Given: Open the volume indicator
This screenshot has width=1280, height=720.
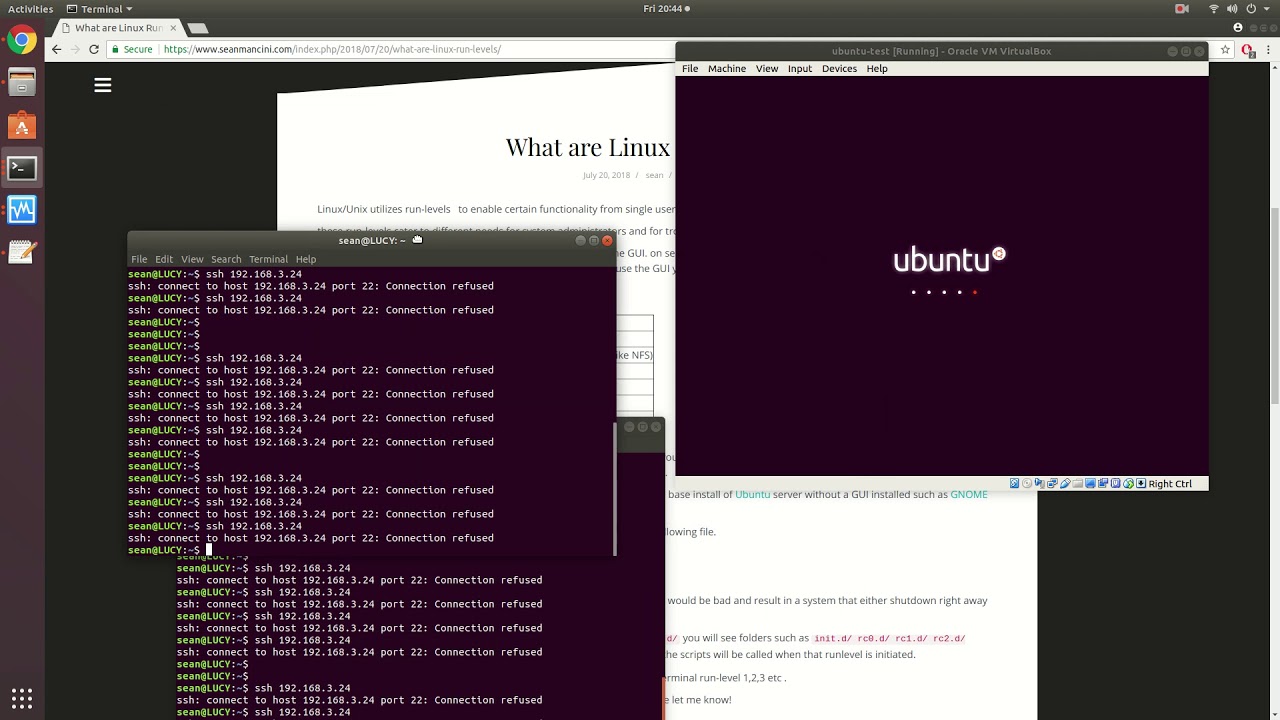Looking at the screenshot, I should [x=1233, y=9].
